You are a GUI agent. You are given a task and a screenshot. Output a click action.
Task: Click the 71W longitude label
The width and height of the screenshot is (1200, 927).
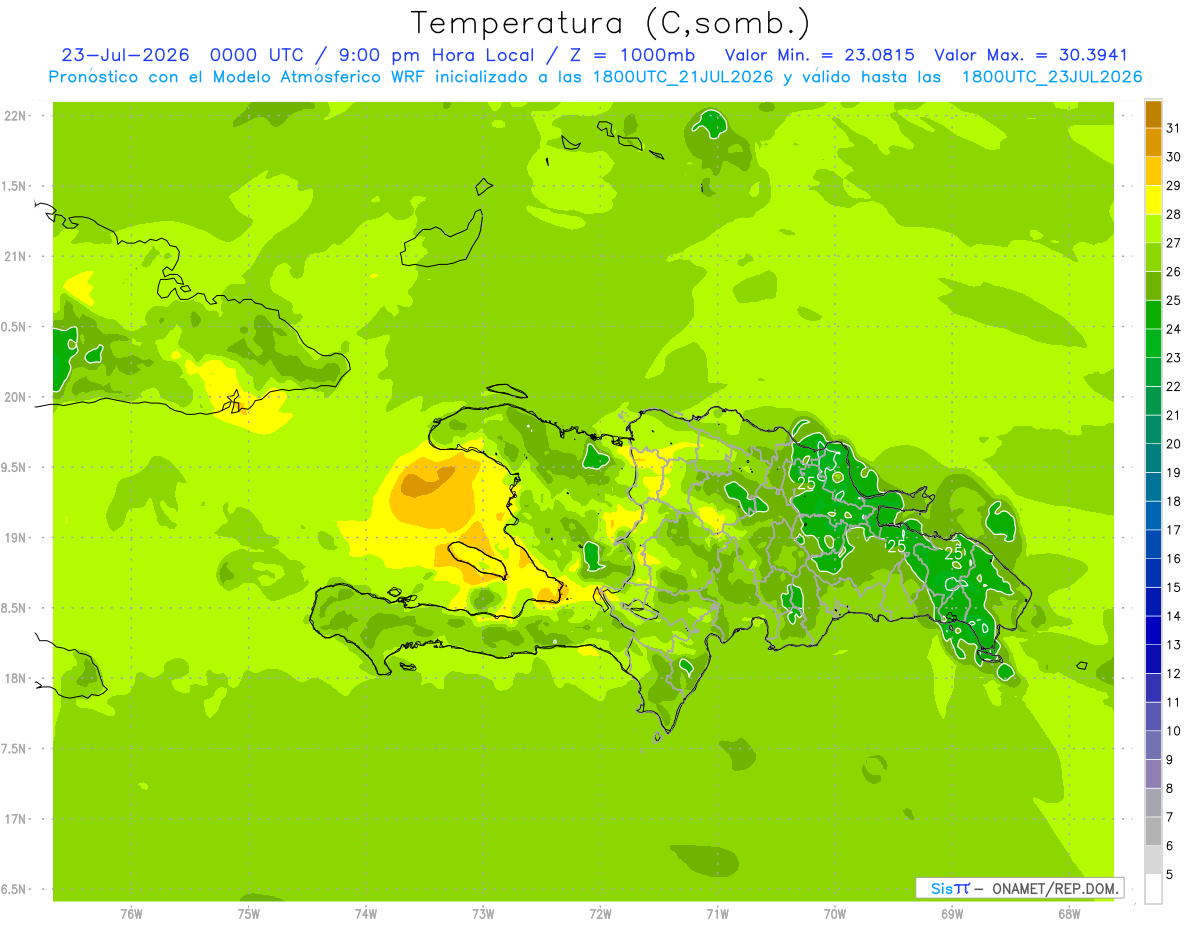coord(717,914)
